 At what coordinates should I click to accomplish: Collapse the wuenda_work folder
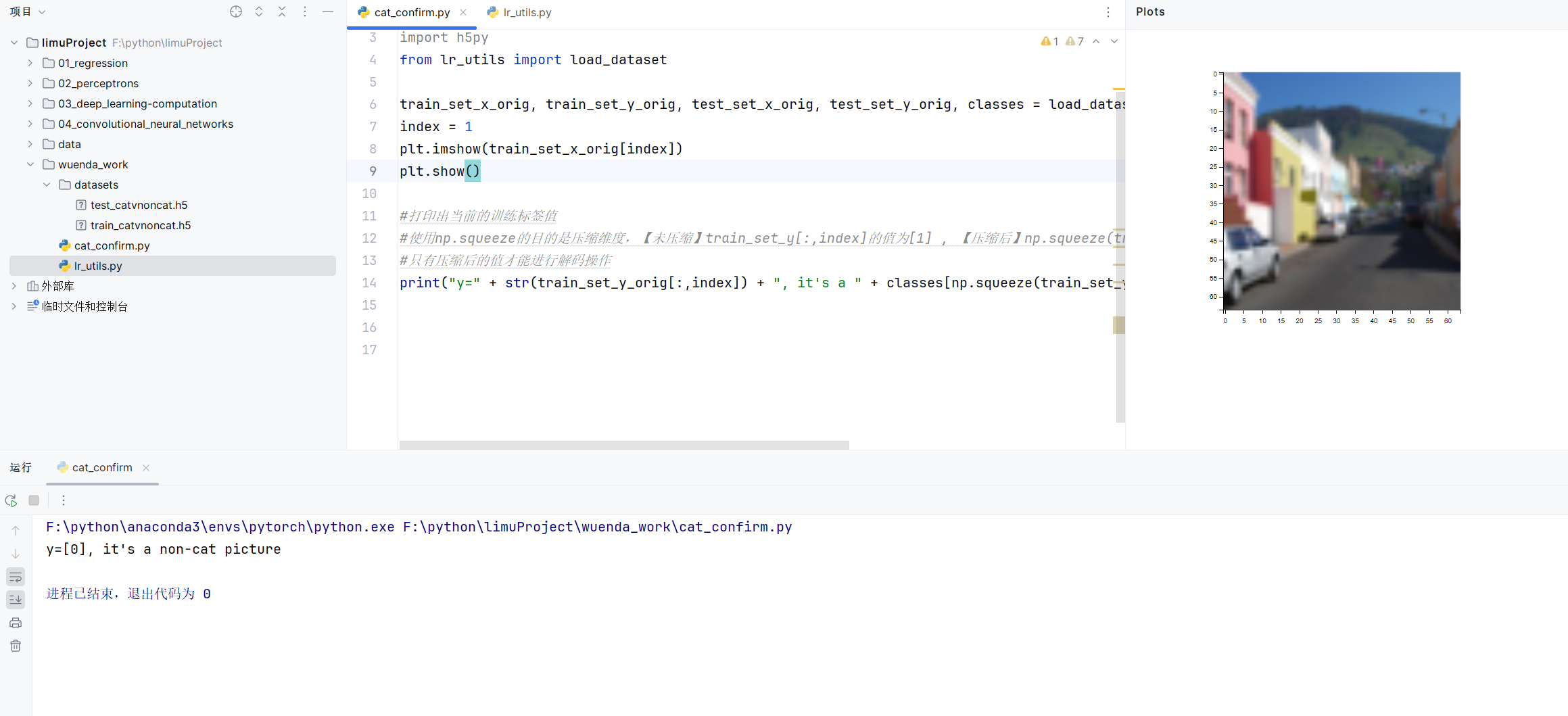point(30,164)
